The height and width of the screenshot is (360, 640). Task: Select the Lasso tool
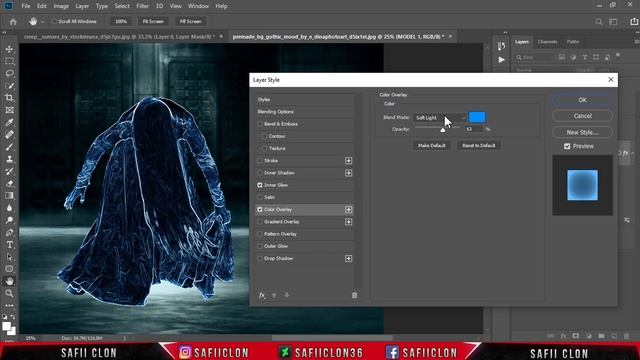point(9,73)
